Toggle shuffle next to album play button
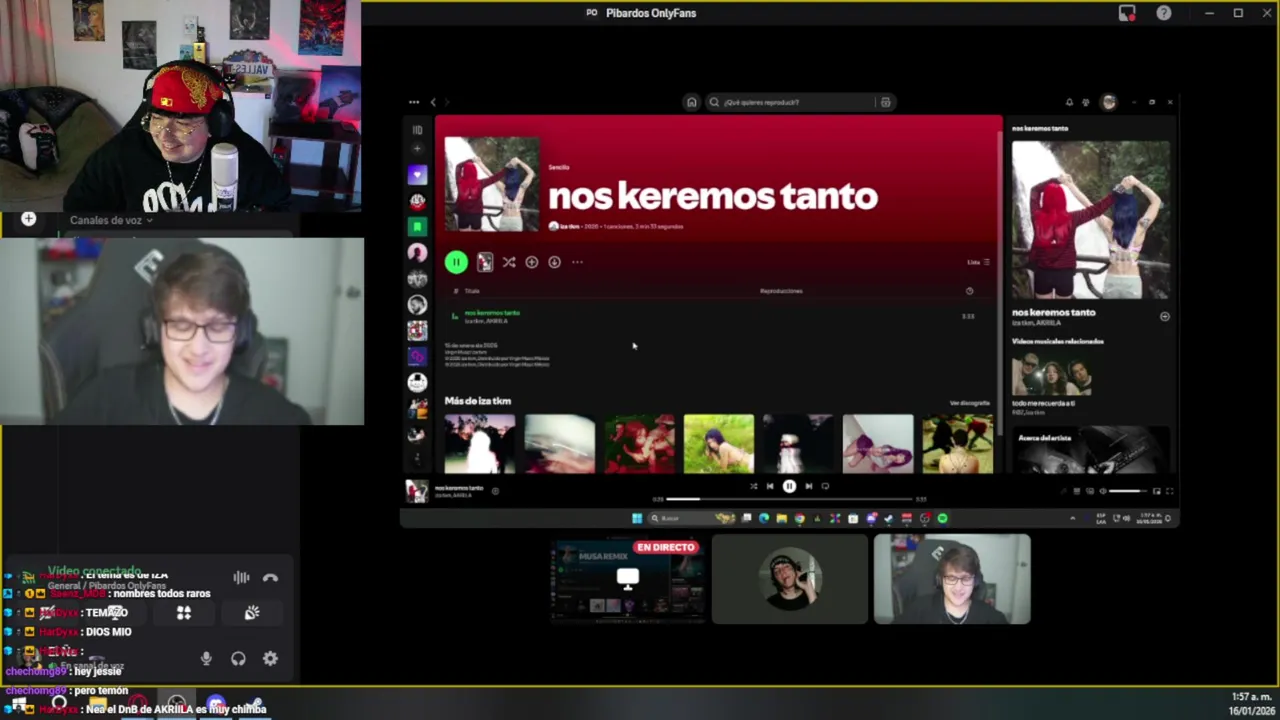The width and height of the screenshot is (1280, 720). 509,262
